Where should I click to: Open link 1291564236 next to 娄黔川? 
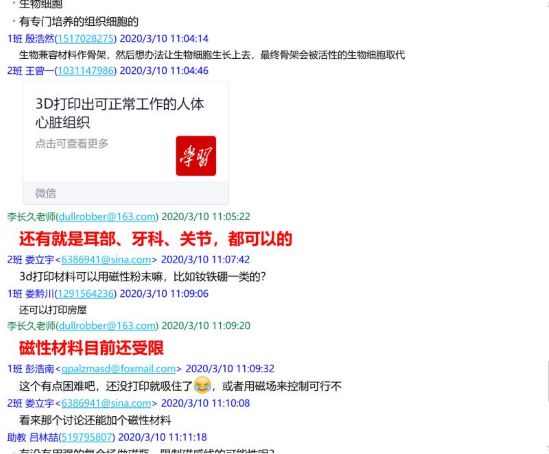click(85, 293)
